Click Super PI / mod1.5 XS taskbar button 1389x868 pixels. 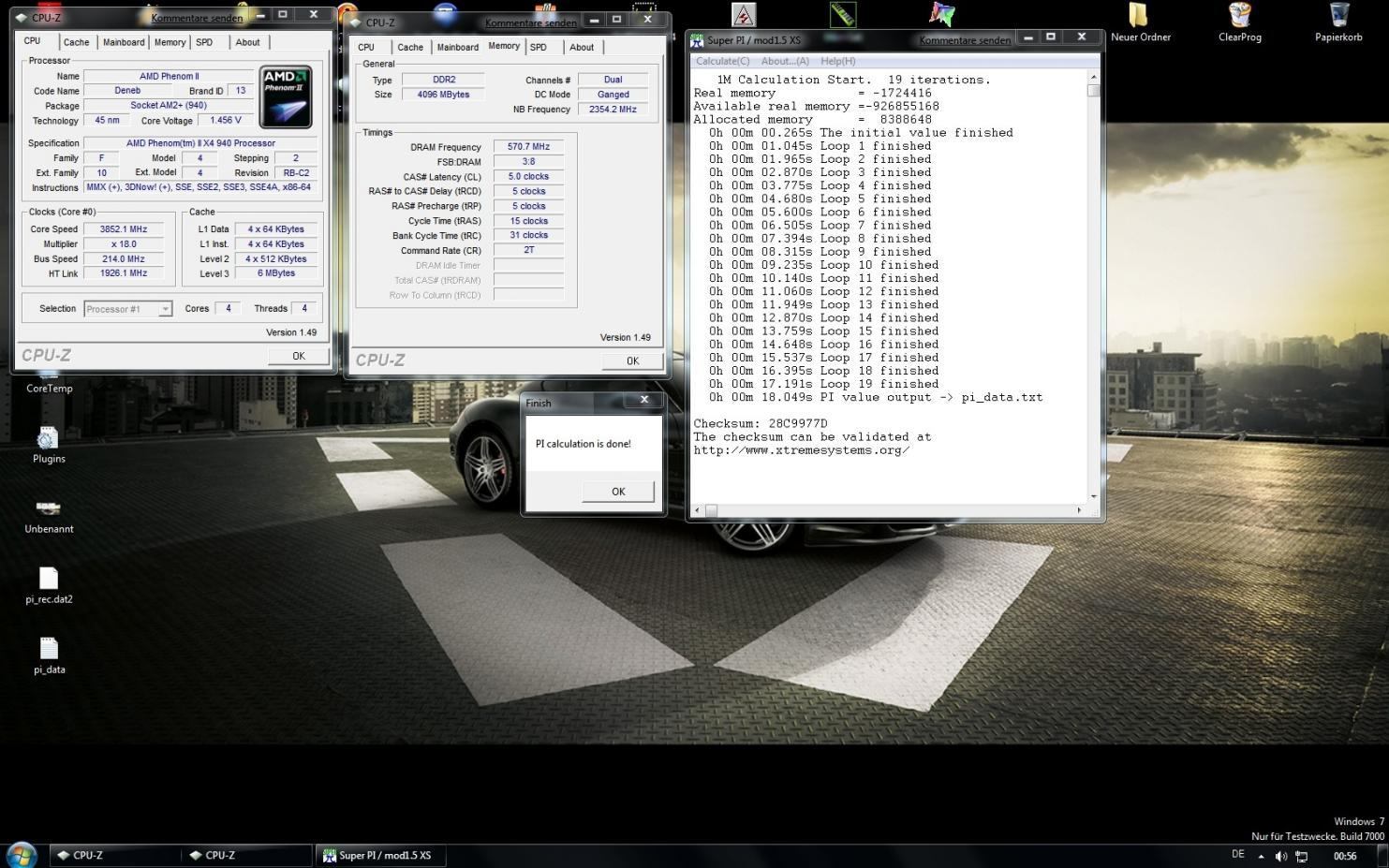click(x=379, y=855)
